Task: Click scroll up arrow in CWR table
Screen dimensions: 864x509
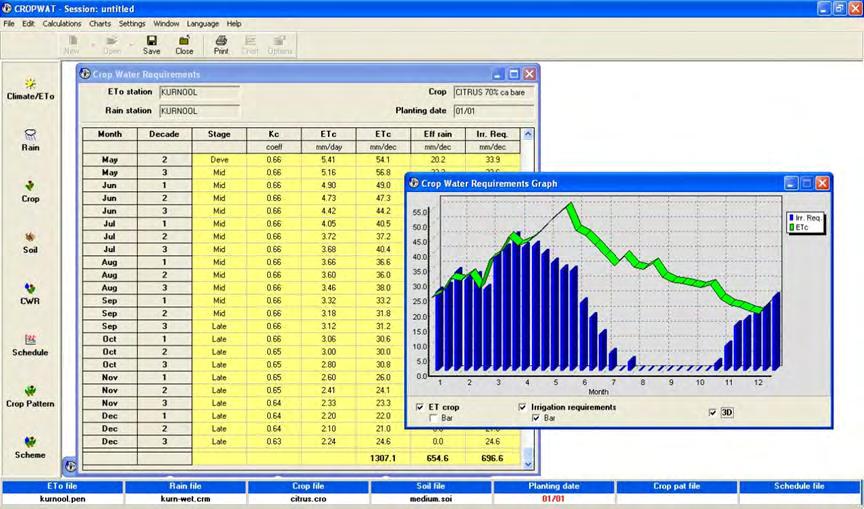Action: click(x=528, y=133)
